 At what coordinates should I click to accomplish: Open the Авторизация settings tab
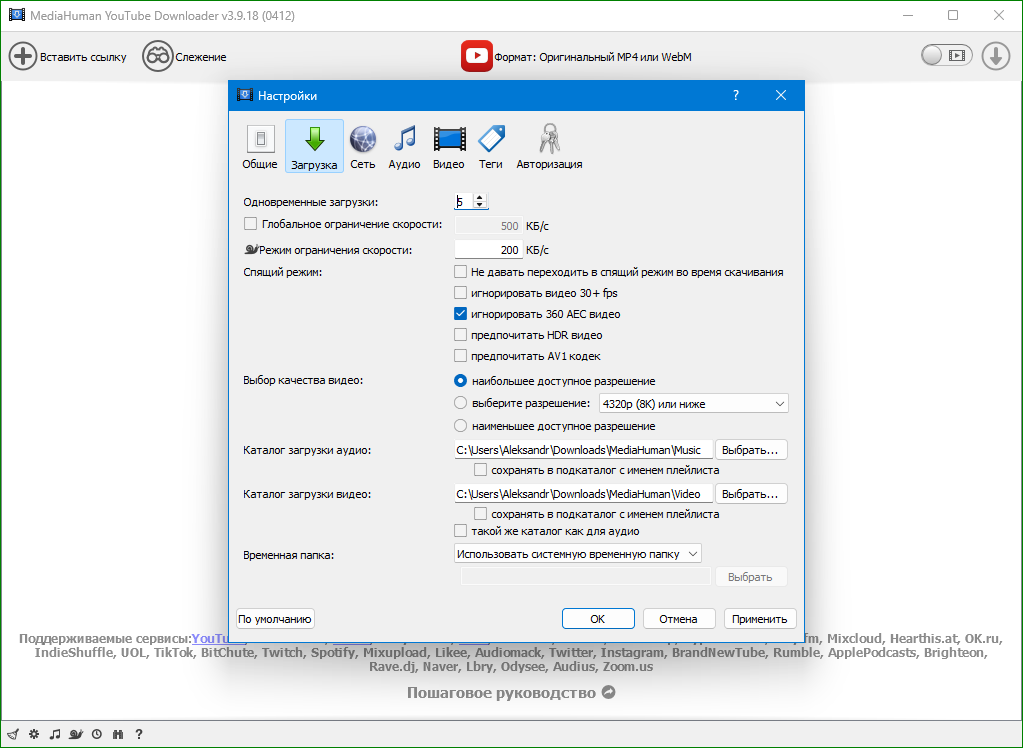pyautogui.click(x=549, y=146)
